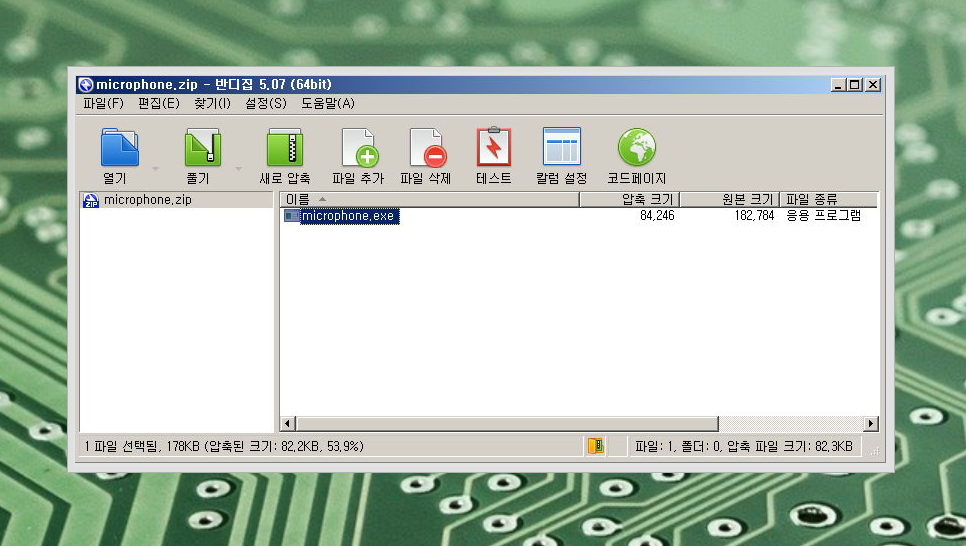Click the exe file icon next to microphone.exe
Image resolution: width=966 pixels, height=546 pixels.
click(291, 216)
